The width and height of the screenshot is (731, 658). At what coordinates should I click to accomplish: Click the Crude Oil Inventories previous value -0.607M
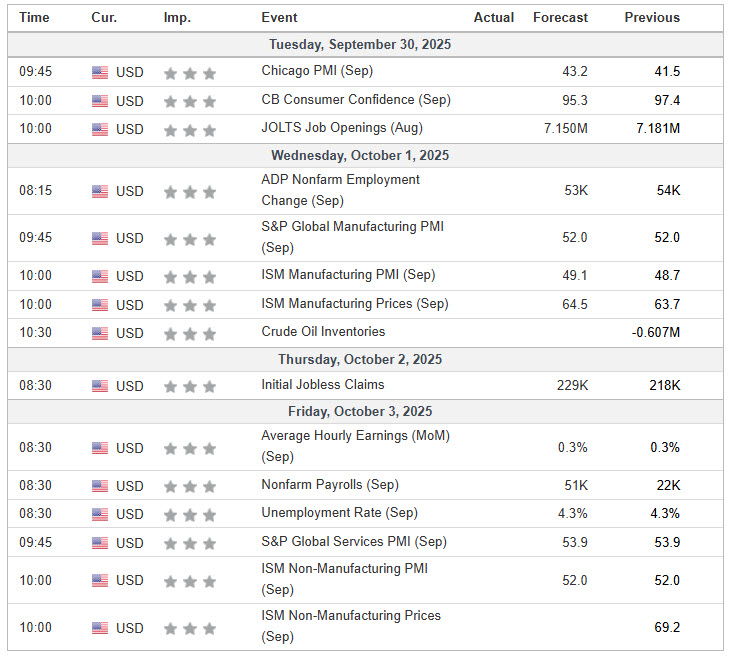(x=655, y=332)
